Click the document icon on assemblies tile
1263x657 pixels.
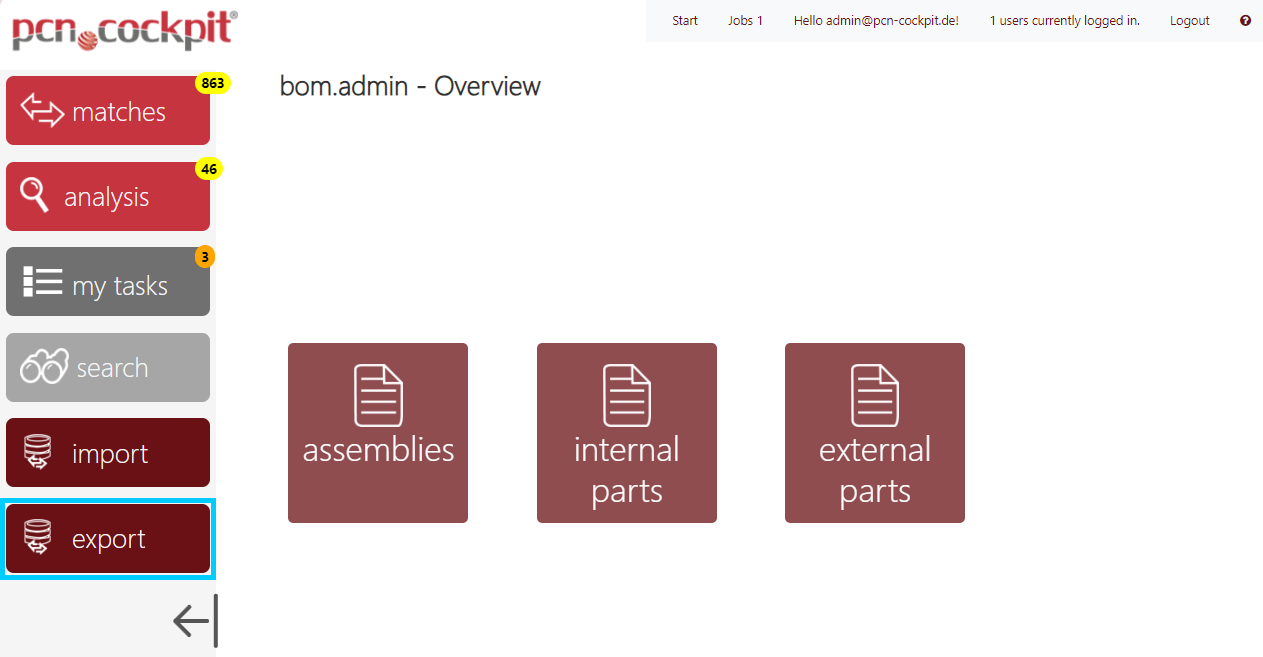click(378, 396)
